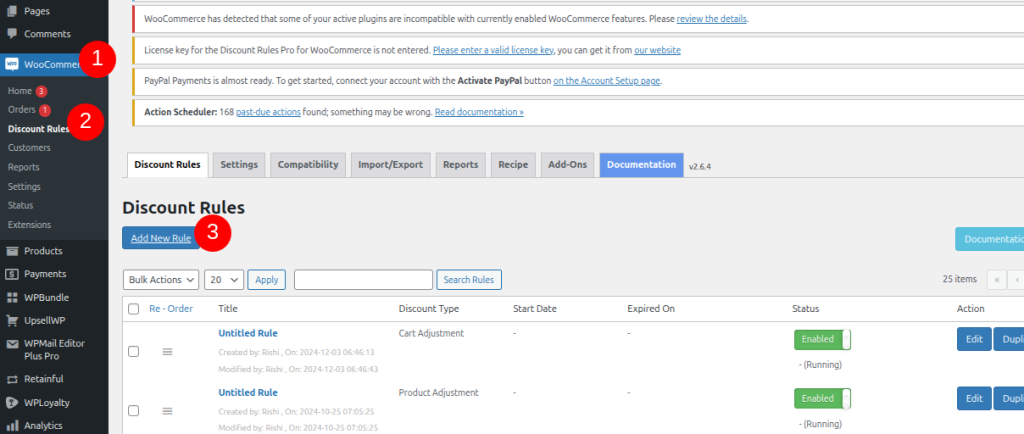1024x434 pixels.
Task: Open UpsellWP cart icon in sidebar
Action: pos(12,321)
